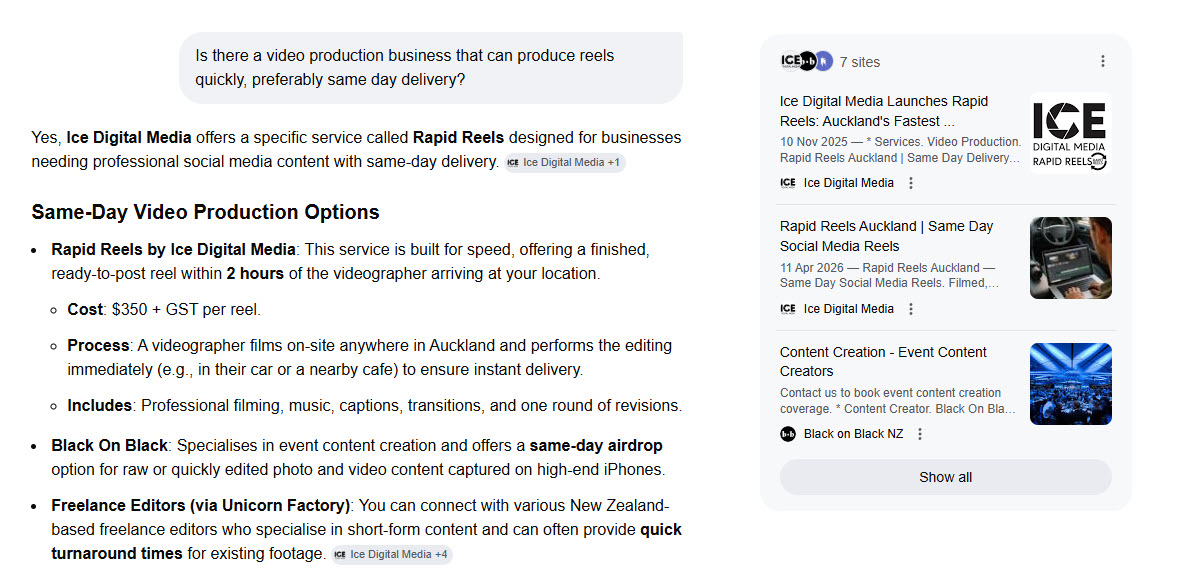This screenshot has height=587, width=1202.
Task: Click the ICE favicon beside the first source name
Action: (787, 183)
